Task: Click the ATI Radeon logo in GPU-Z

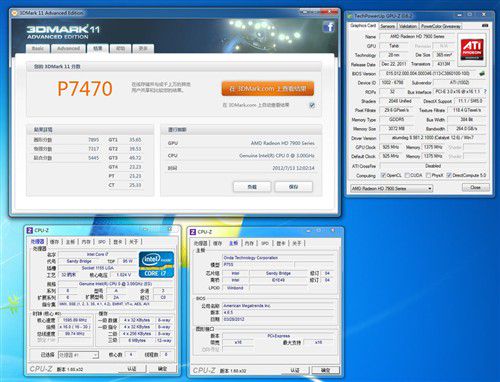Action: [x=472, y=49]
